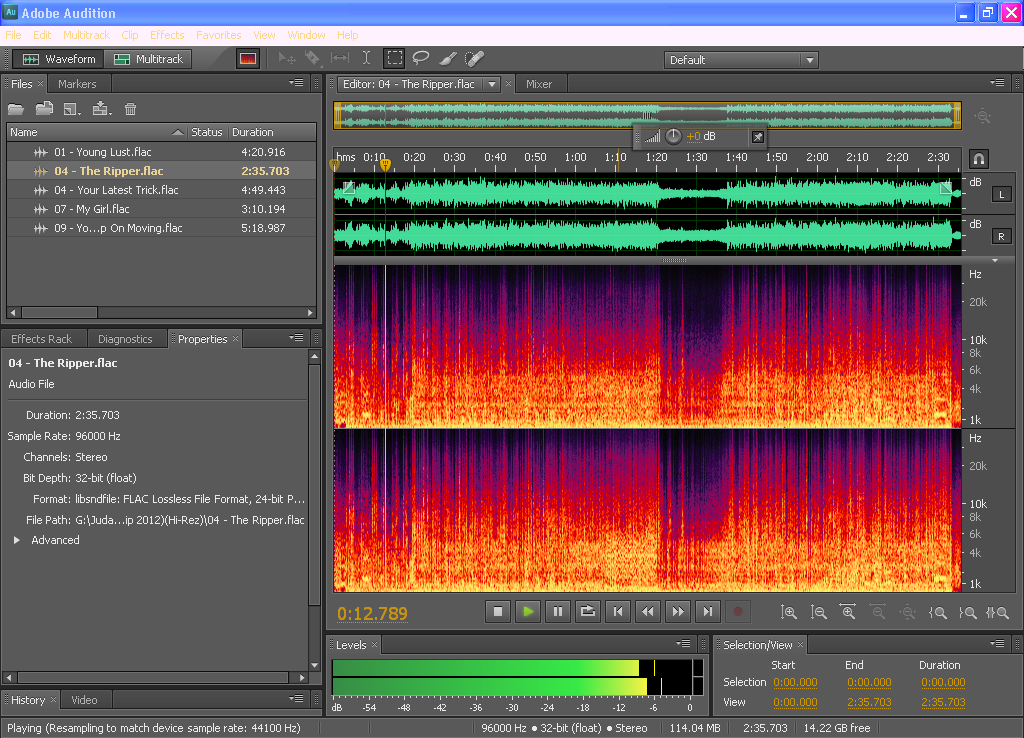The width and height of the screenshot is (1024, 738).
Task: Click the trash icon to close selected file
Action: (x=131, y=109)
